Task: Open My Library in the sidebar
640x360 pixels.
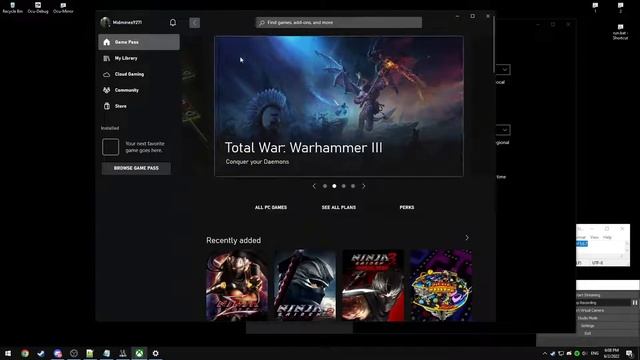Action: click(139, 58)
